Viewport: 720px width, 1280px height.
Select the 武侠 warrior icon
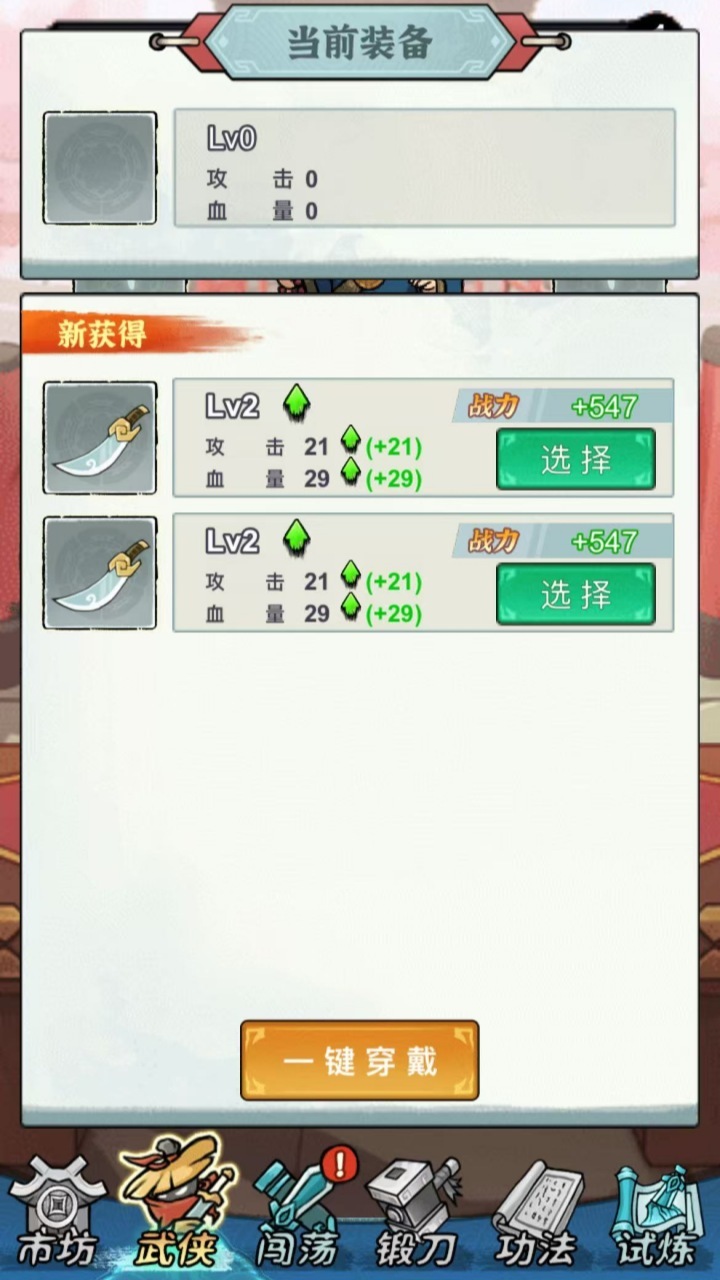(178, 1205)
